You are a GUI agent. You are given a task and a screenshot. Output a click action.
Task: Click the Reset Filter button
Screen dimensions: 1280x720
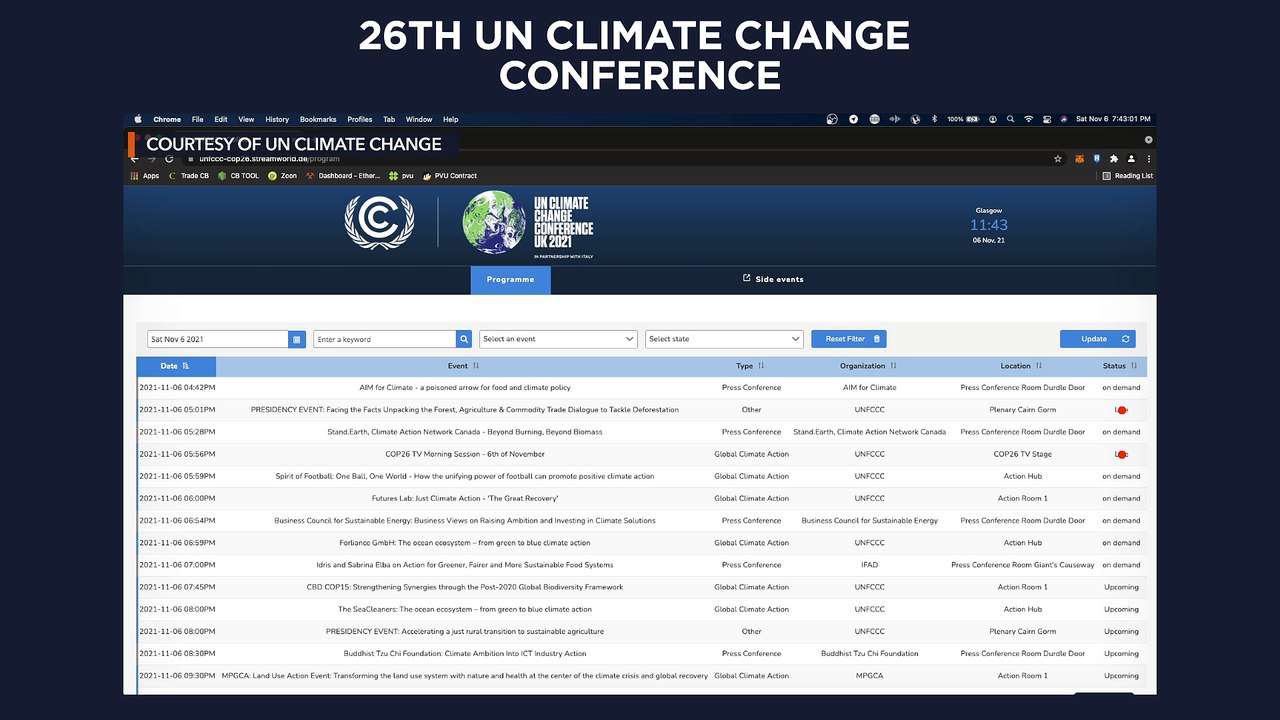[849, 339]
